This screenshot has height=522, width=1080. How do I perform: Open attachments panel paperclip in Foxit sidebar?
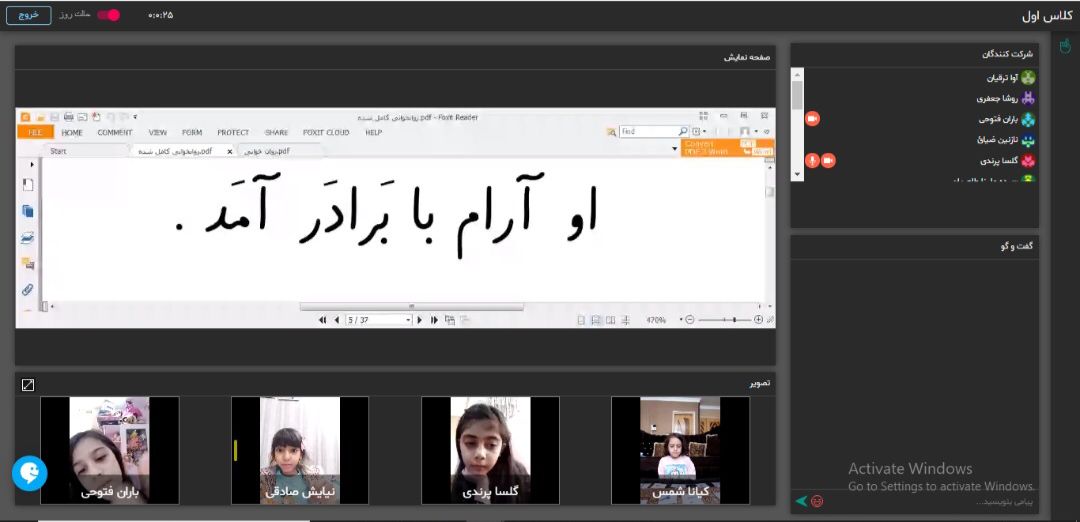point(28,290)
